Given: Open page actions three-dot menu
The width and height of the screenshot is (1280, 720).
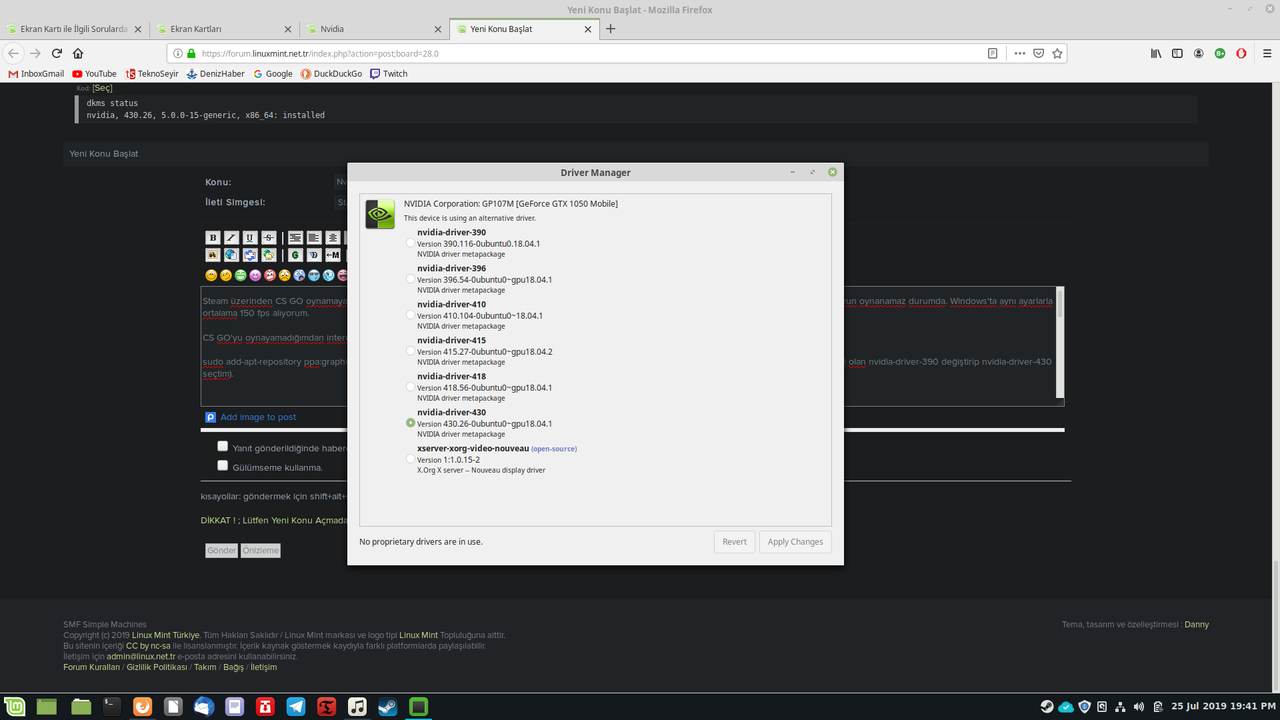Looking at the screenshot, I should [x=1020, y=53].
